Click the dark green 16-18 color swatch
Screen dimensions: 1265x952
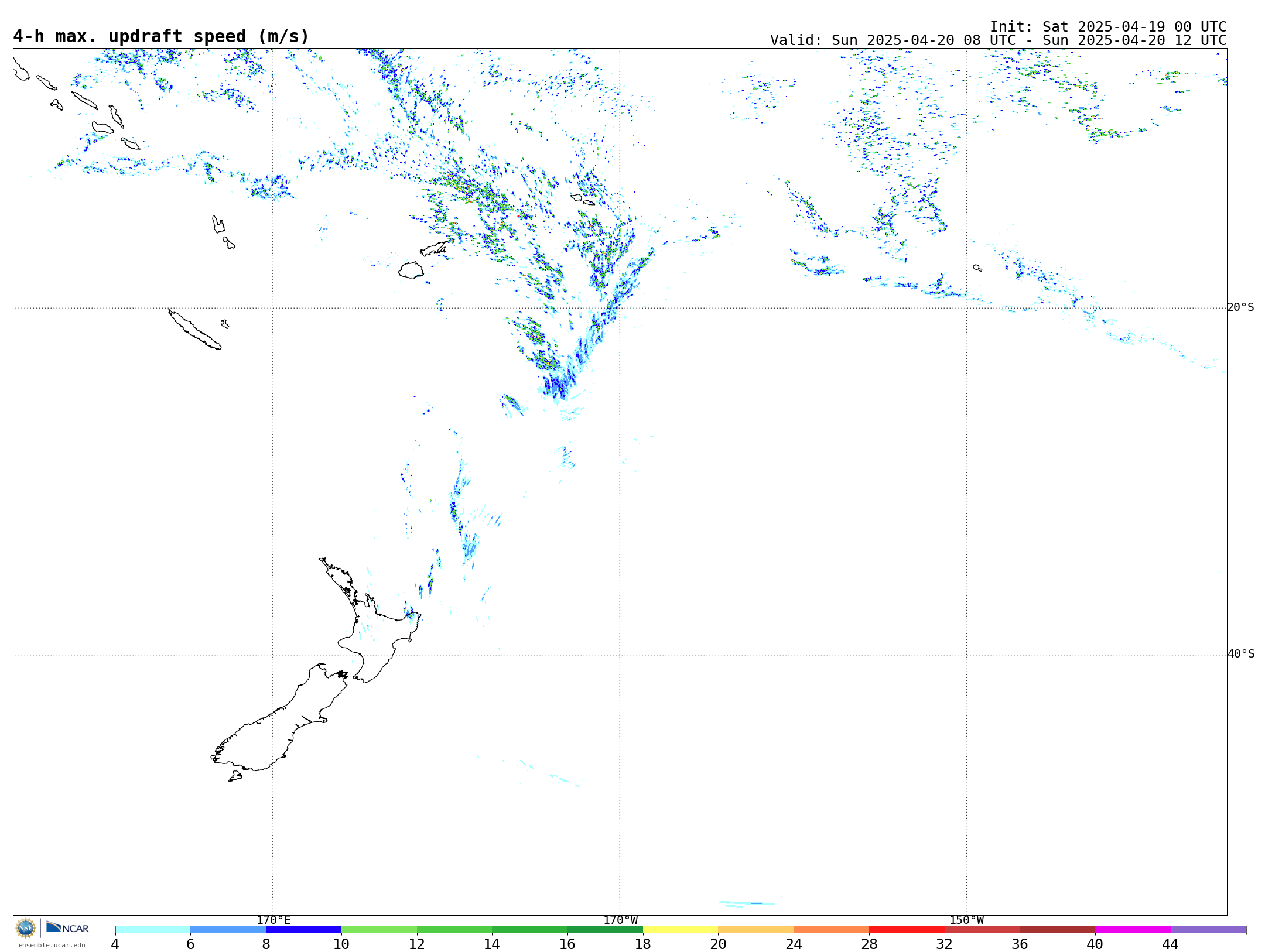[x=606, y=930]
